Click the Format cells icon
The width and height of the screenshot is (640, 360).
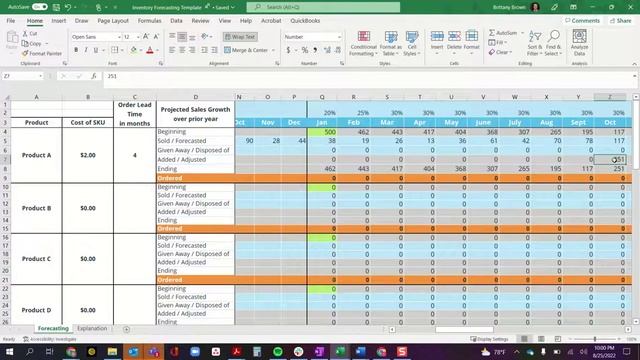pyautogui.click(x=471, y=37)
